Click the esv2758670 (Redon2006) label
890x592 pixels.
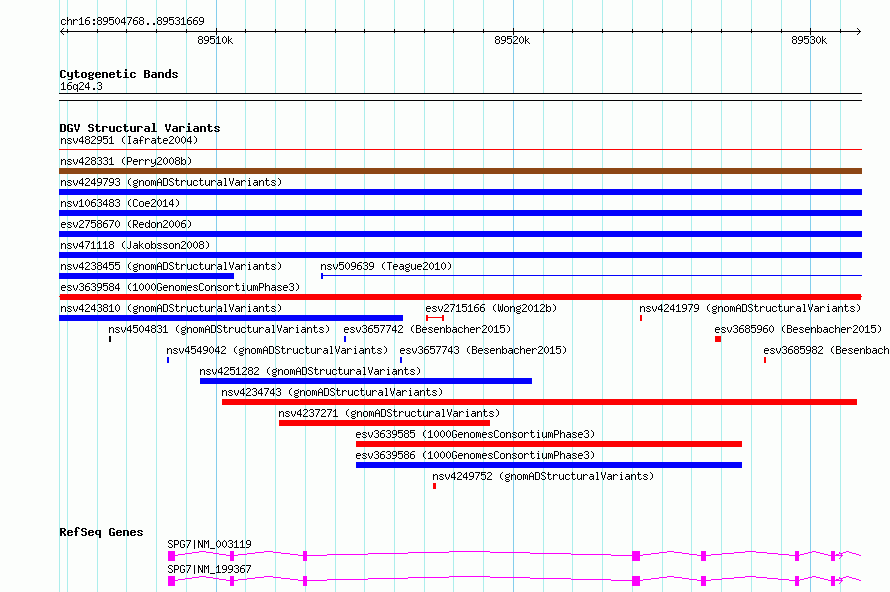pos(126,224)
